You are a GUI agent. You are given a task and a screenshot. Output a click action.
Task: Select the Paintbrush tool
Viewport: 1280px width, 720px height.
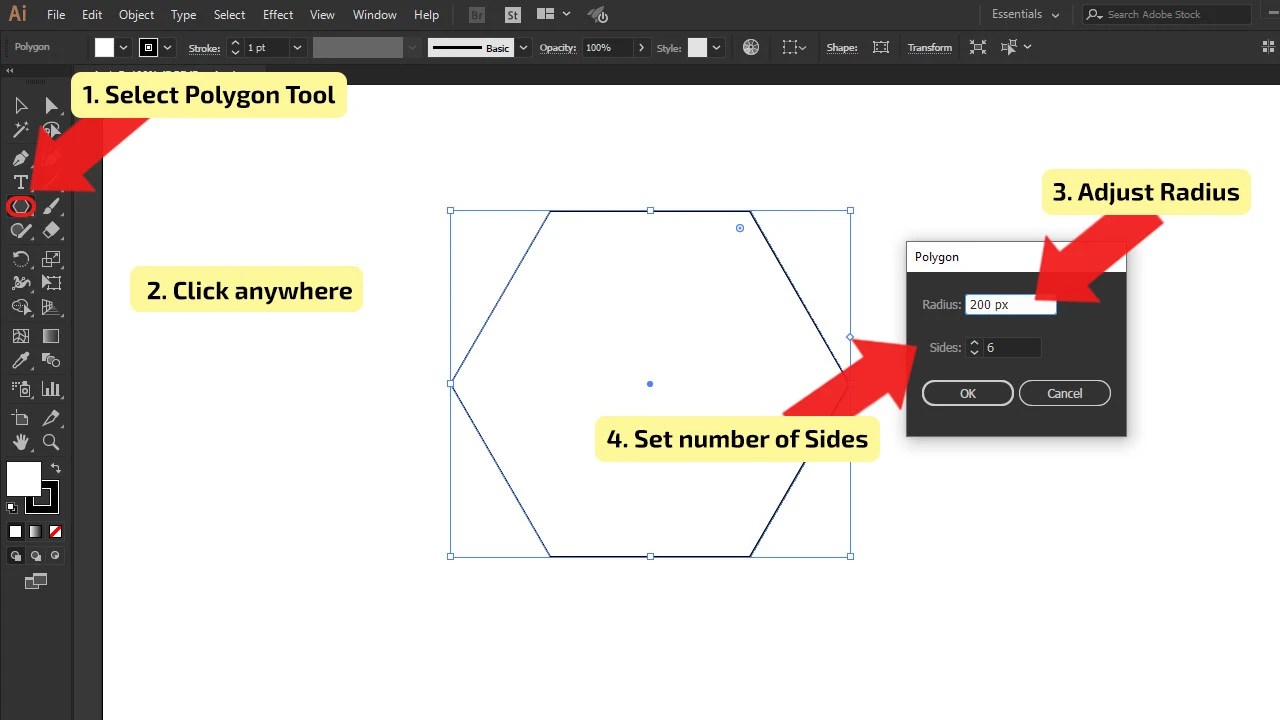[x=51, y=206]
